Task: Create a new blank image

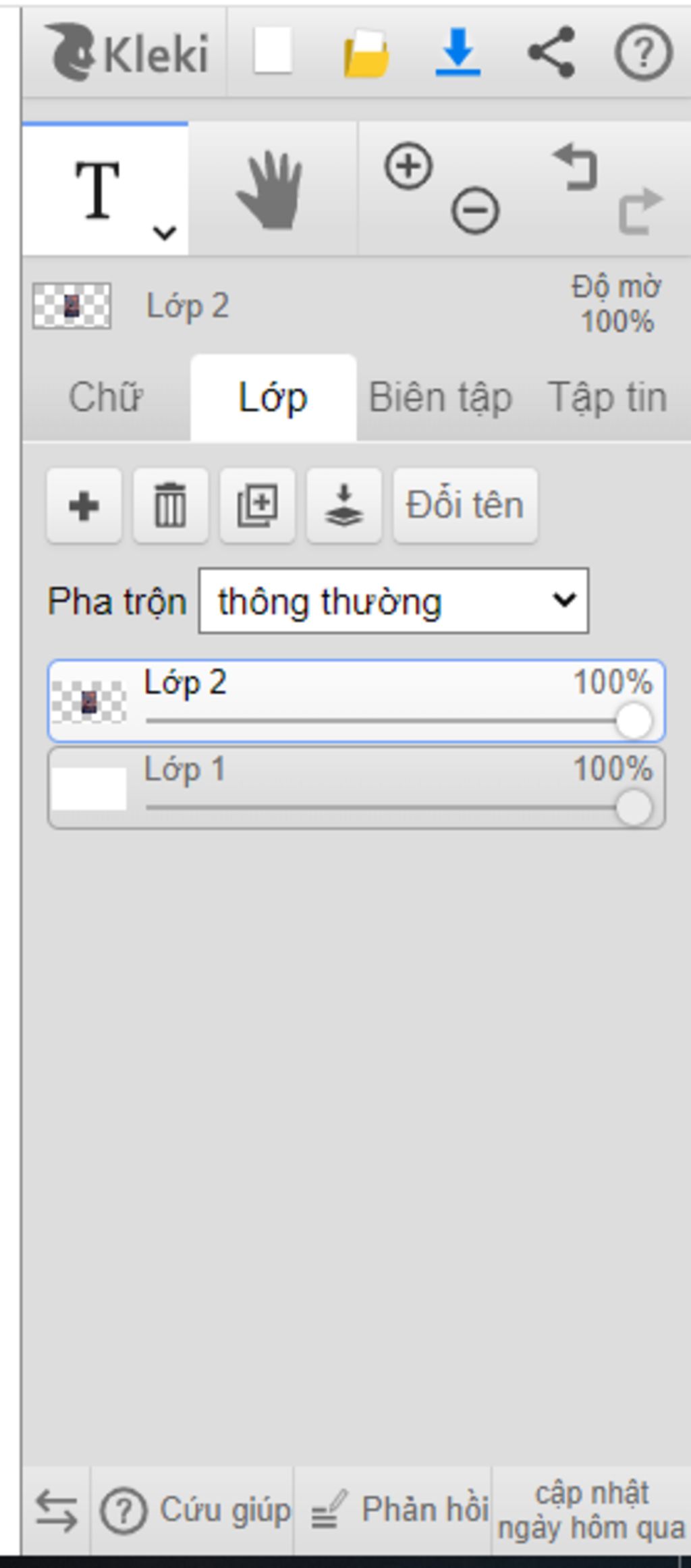Action: pyautogui.click(x=273, y=51)
